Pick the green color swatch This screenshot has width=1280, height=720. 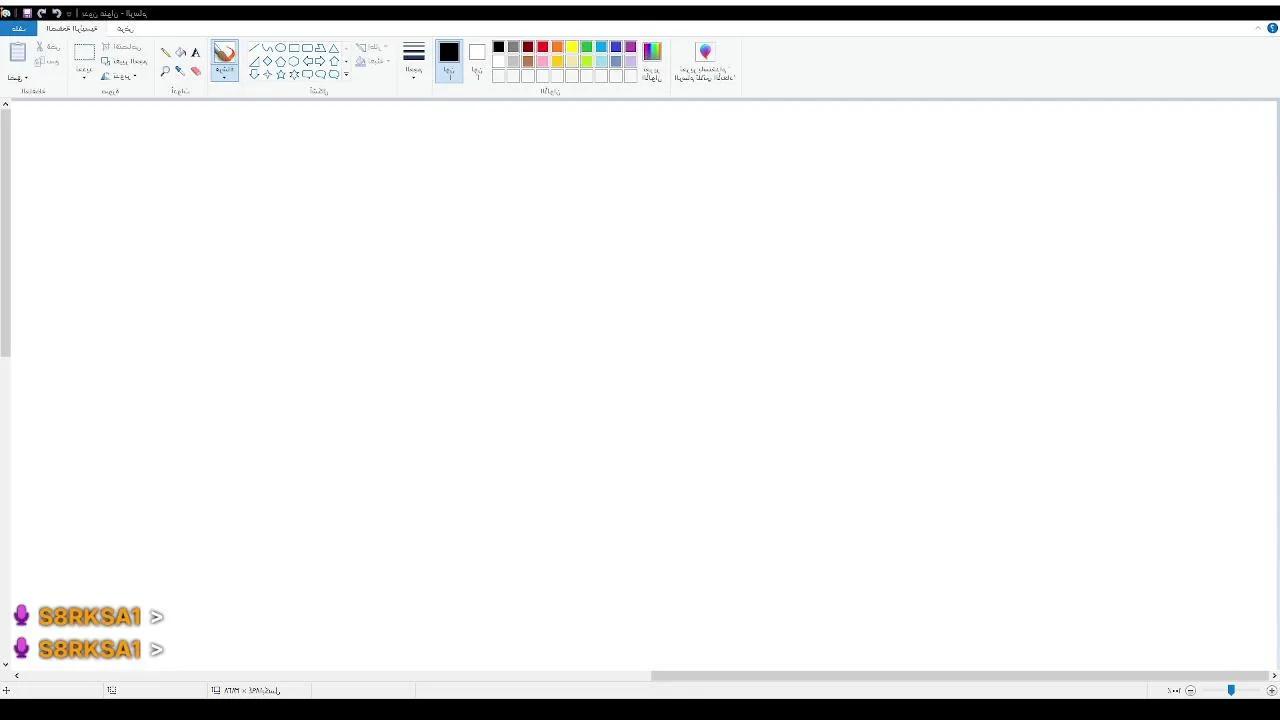pos(587,47)
